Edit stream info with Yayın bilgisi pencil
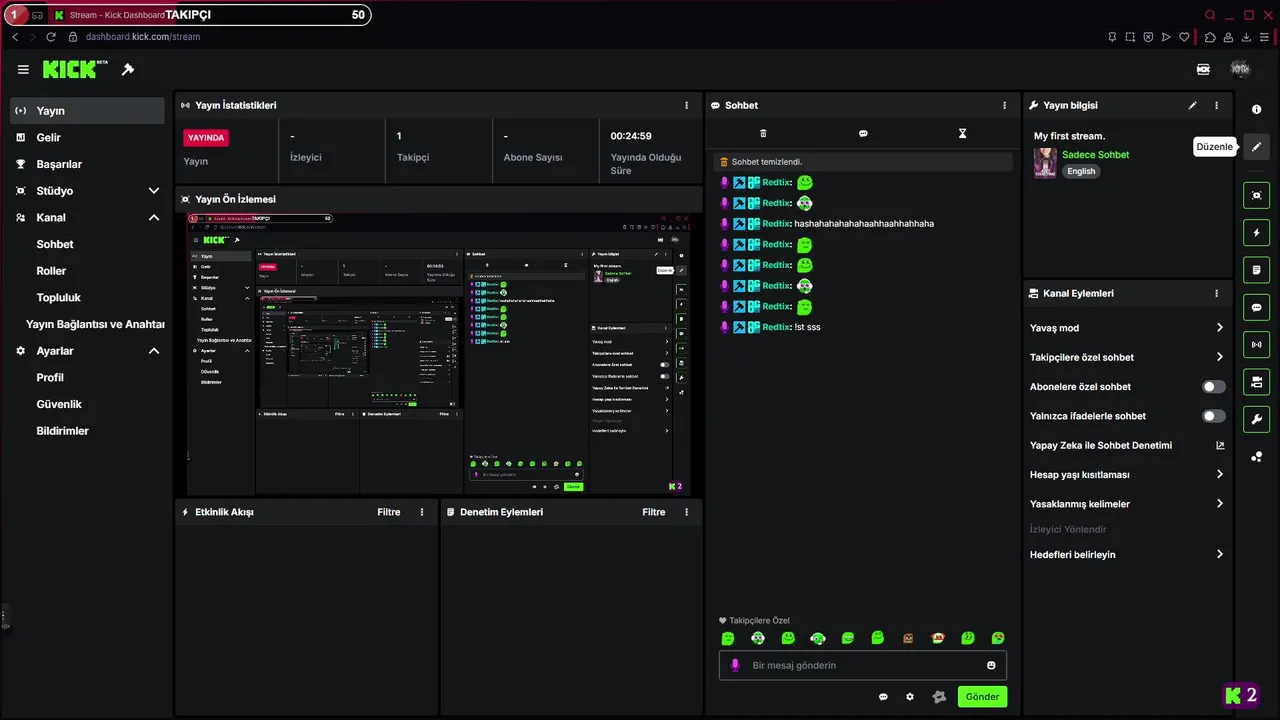 1192,105
